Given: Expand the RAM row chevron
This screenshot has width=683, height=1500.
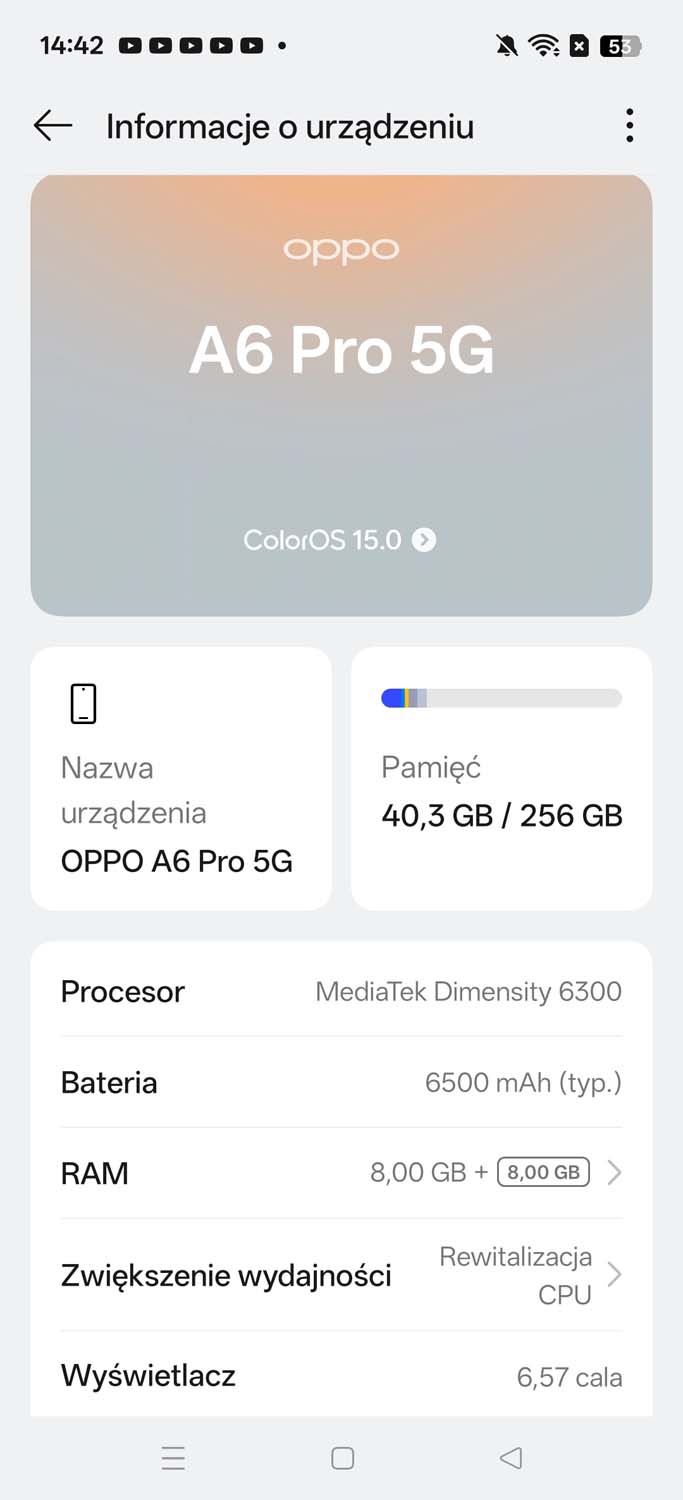Looking at the screenshot, I should pos(614,1172).
